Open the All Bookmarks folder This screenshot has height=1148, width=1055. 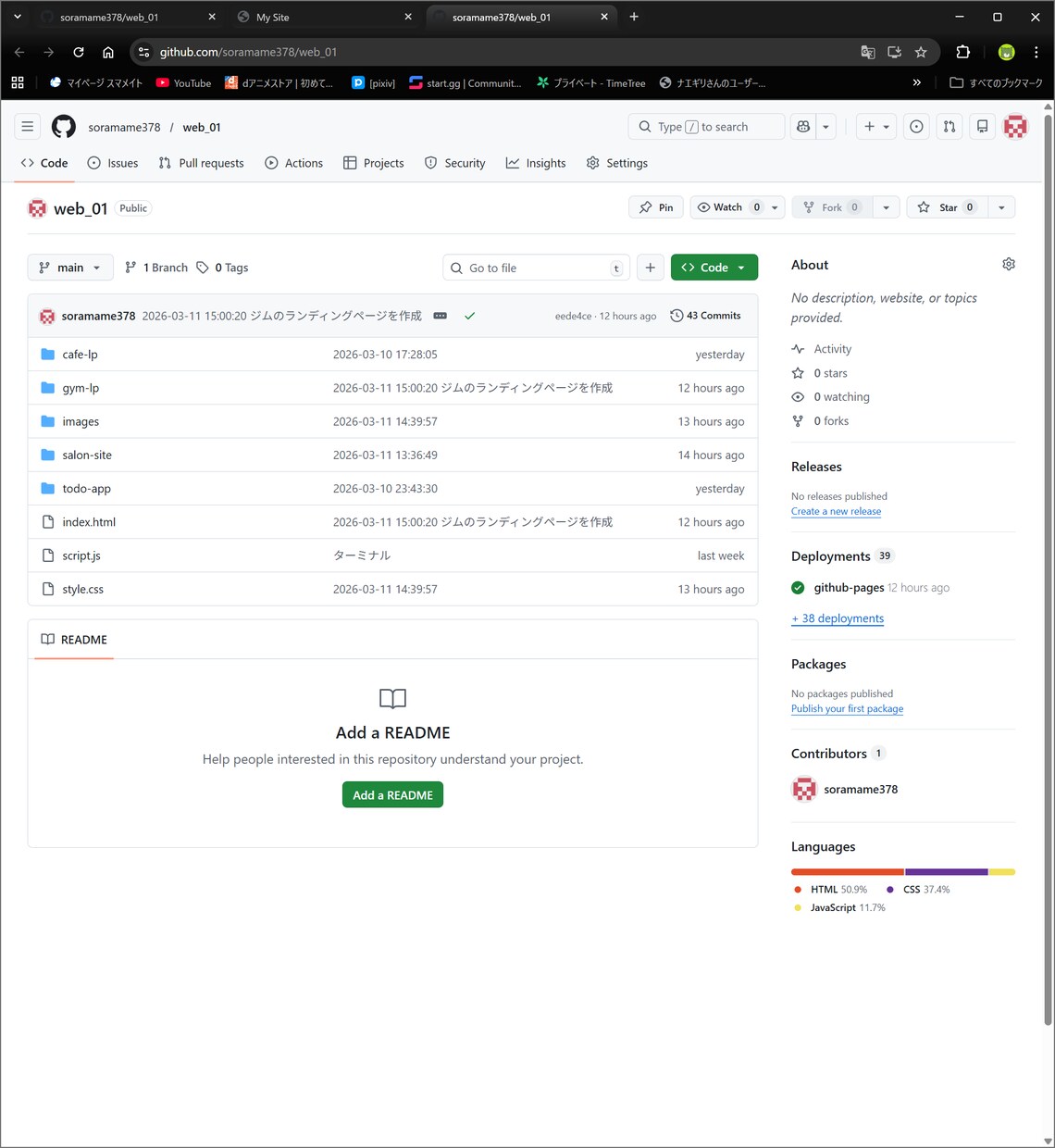[x=996, y=82]
